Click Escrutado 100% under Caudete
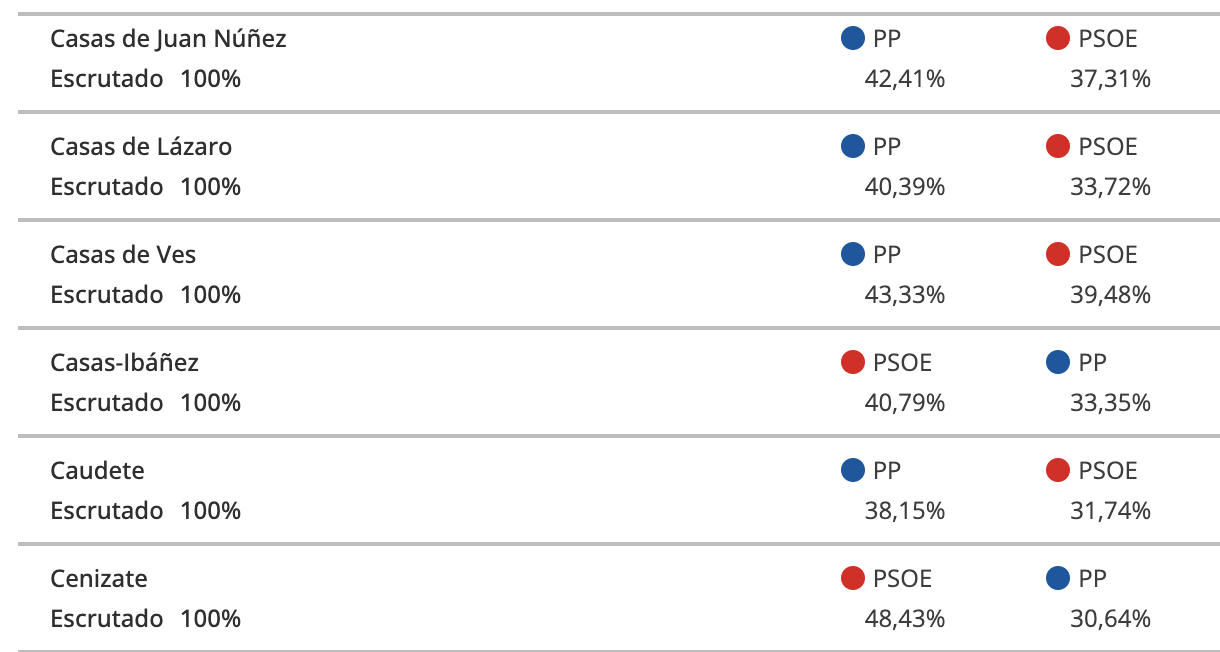Screen dimensions: 1220x652 pos(146,511)
